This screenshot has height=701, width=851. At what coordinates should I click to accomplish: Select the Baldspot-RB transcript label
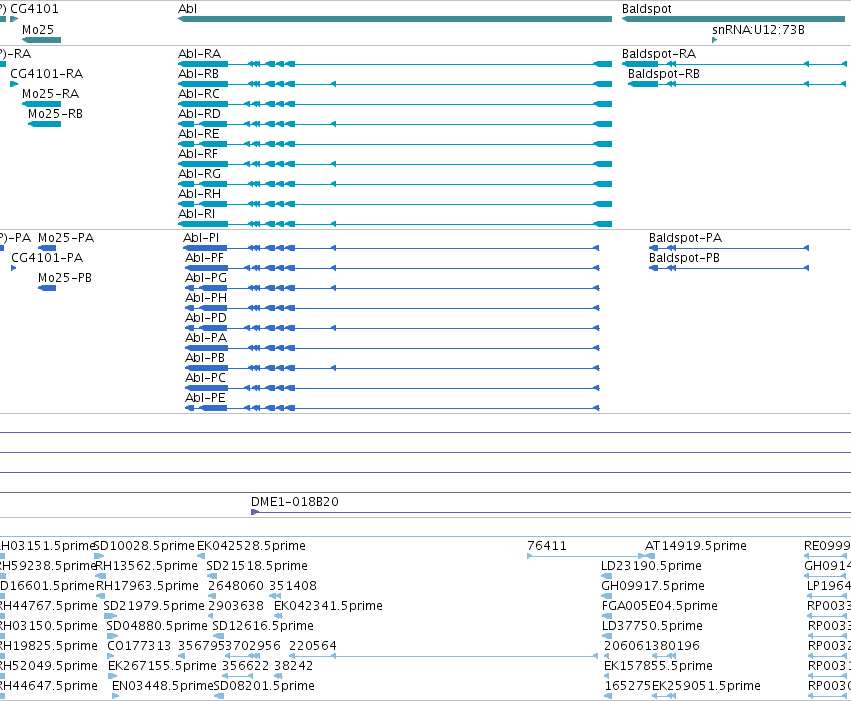coord(664,74)
